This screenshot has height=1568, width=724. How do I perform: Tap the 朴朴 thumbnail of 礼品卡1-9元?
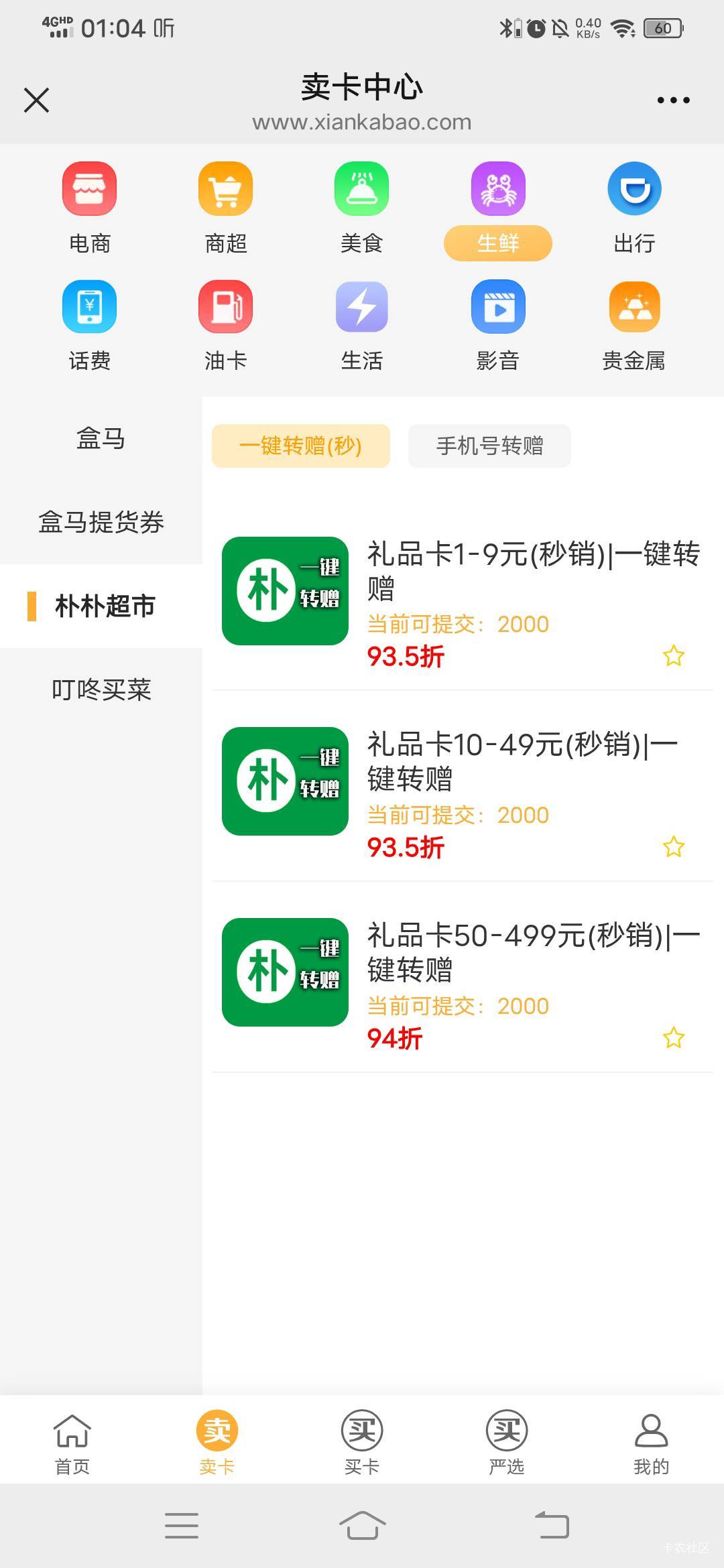[x=285, y=590]
